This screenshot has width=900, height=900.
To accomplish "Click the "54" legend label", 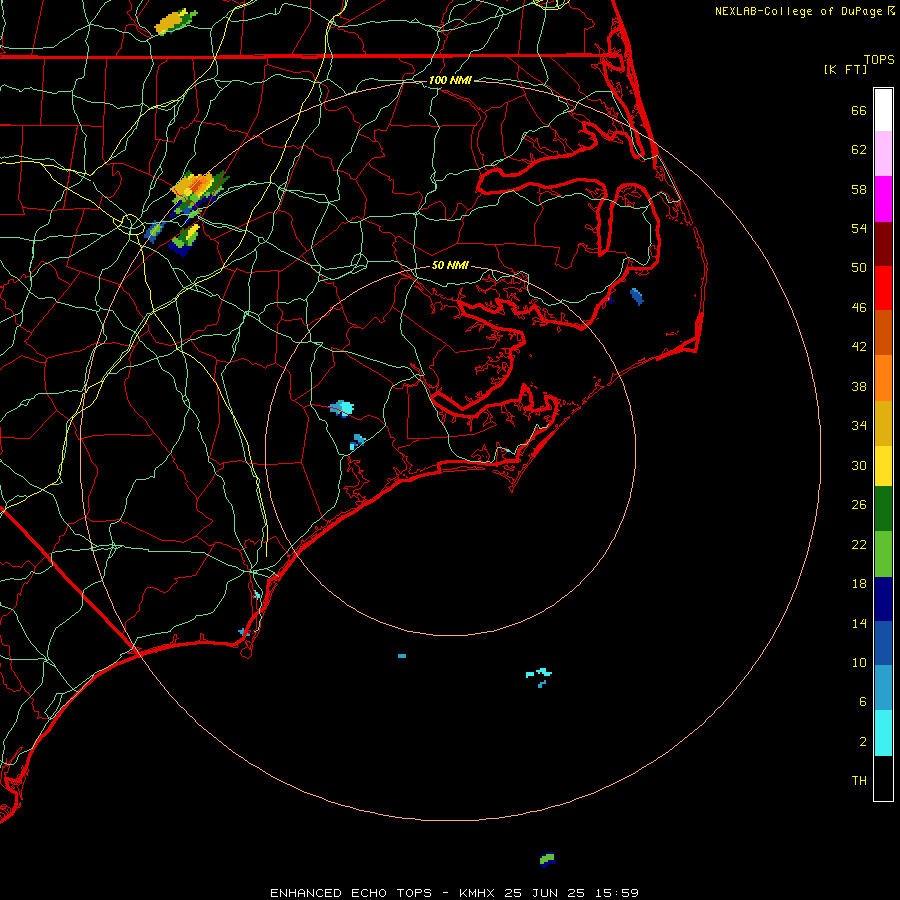I will click(859, 228).
